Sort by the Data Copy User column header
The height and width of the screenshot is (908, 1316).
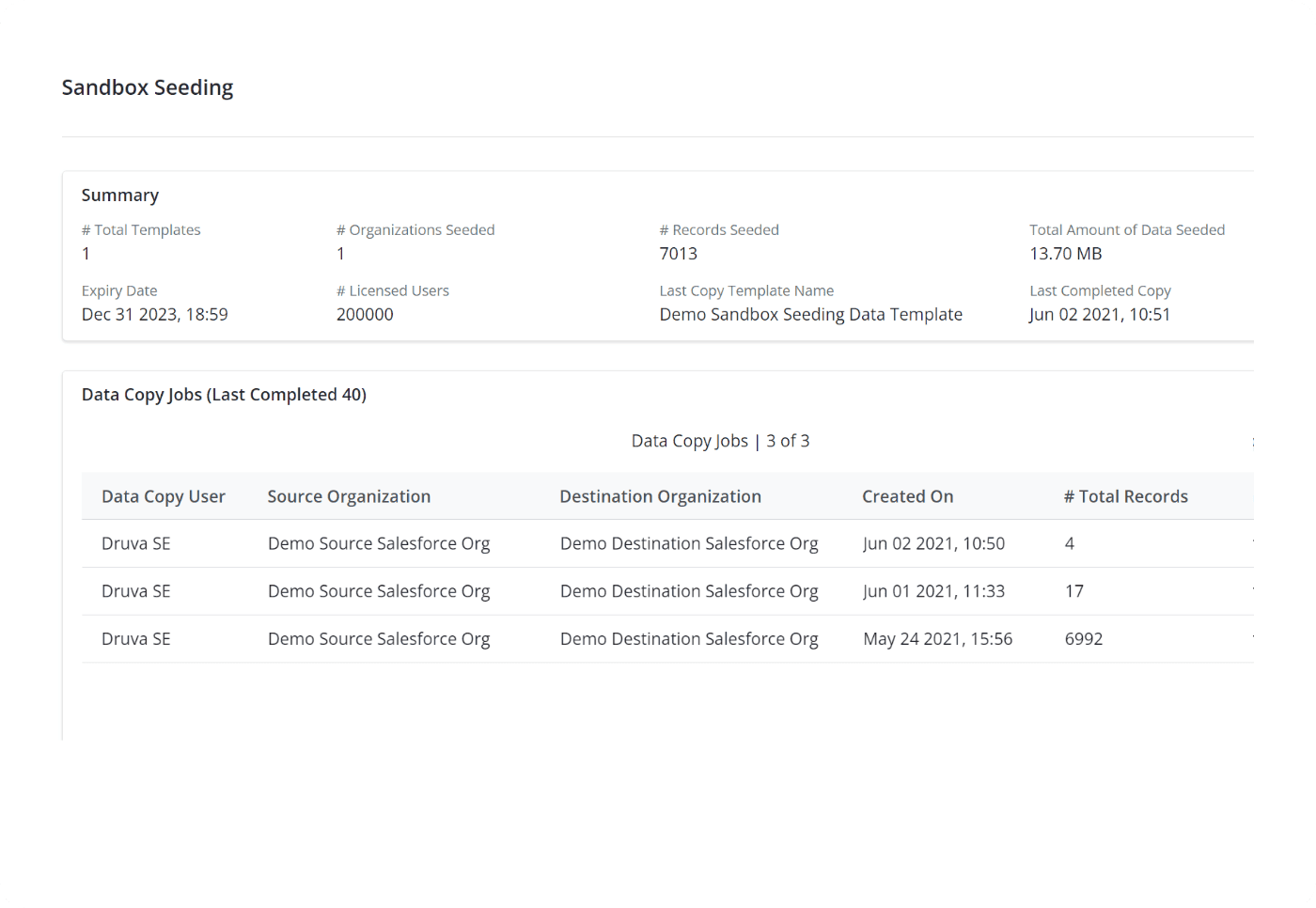[164, 496]
